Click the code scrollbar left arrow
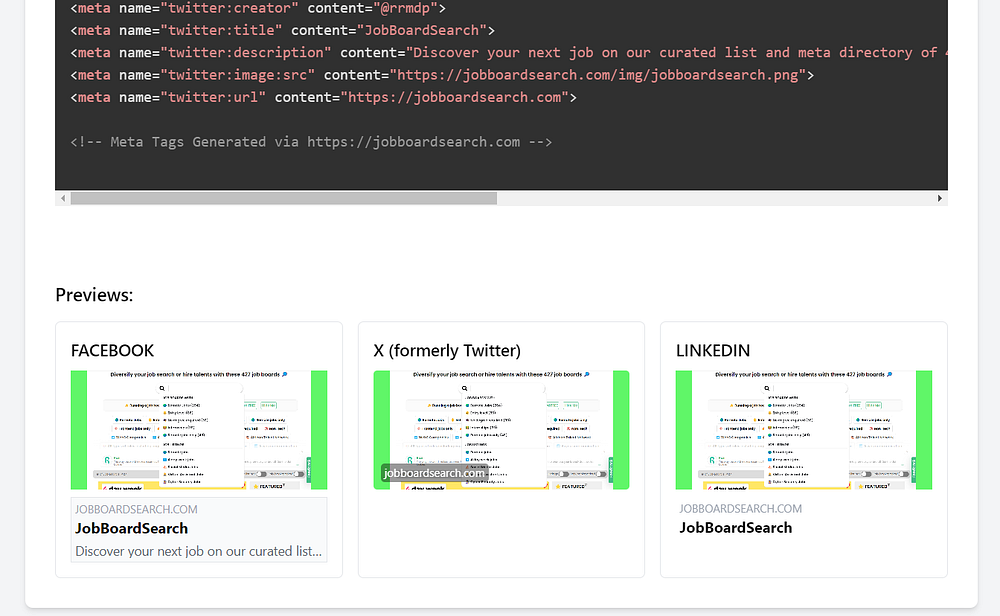The image size is (1000, 616). (62, 198)
